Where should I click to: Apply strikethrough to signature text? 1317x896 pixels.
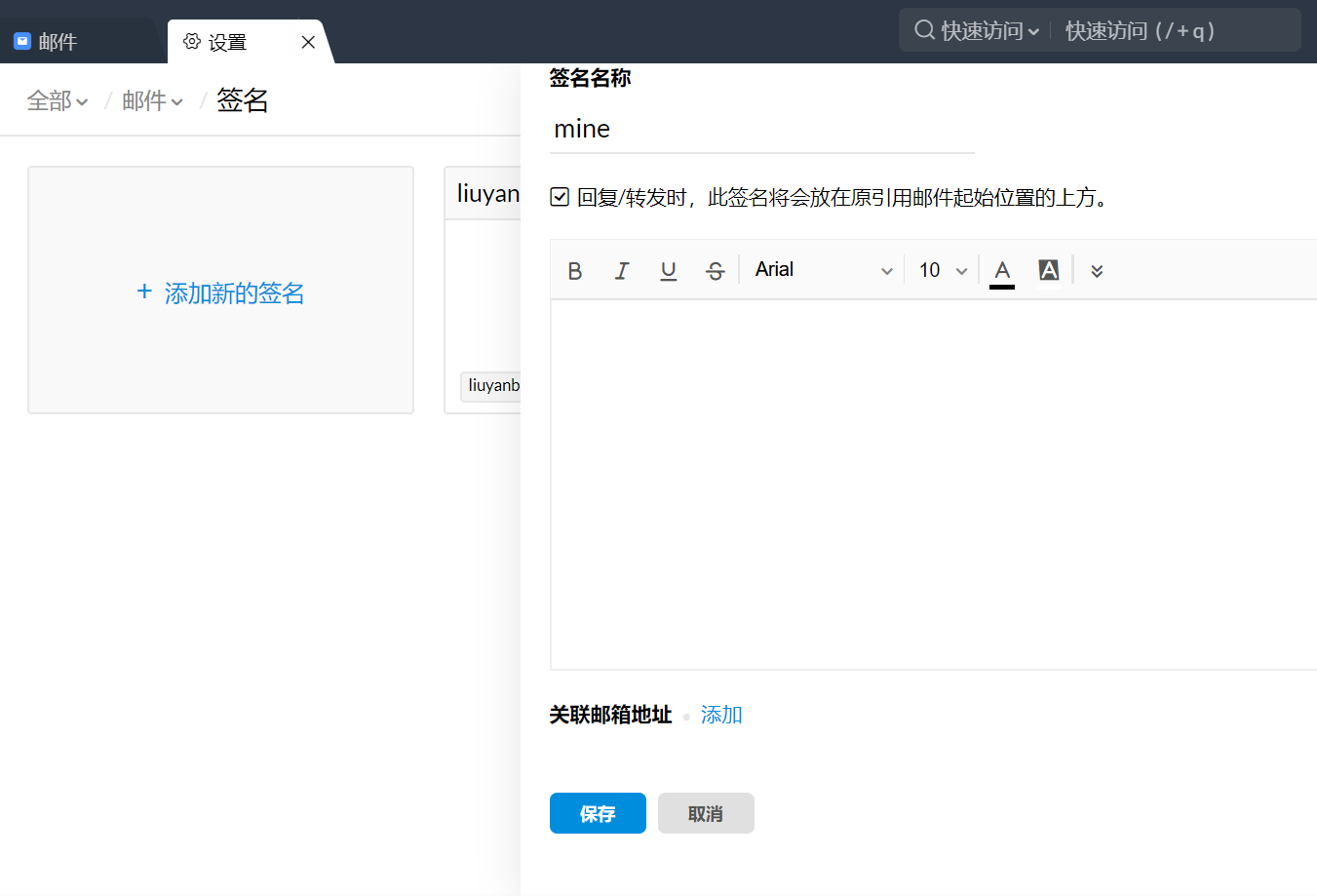tap(715, 271)
